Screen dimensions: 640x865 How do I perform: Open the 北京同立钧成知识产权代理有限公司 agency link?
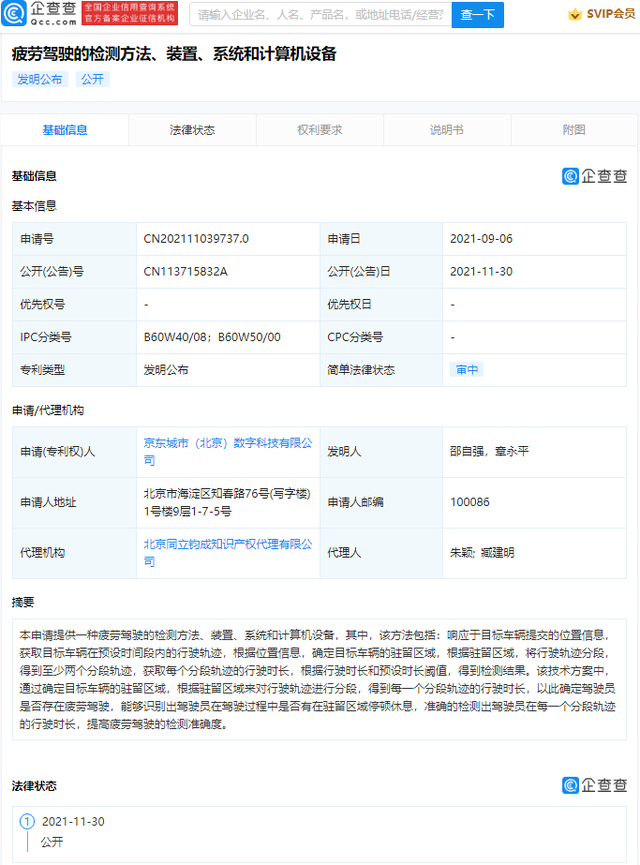click(227, 552)
